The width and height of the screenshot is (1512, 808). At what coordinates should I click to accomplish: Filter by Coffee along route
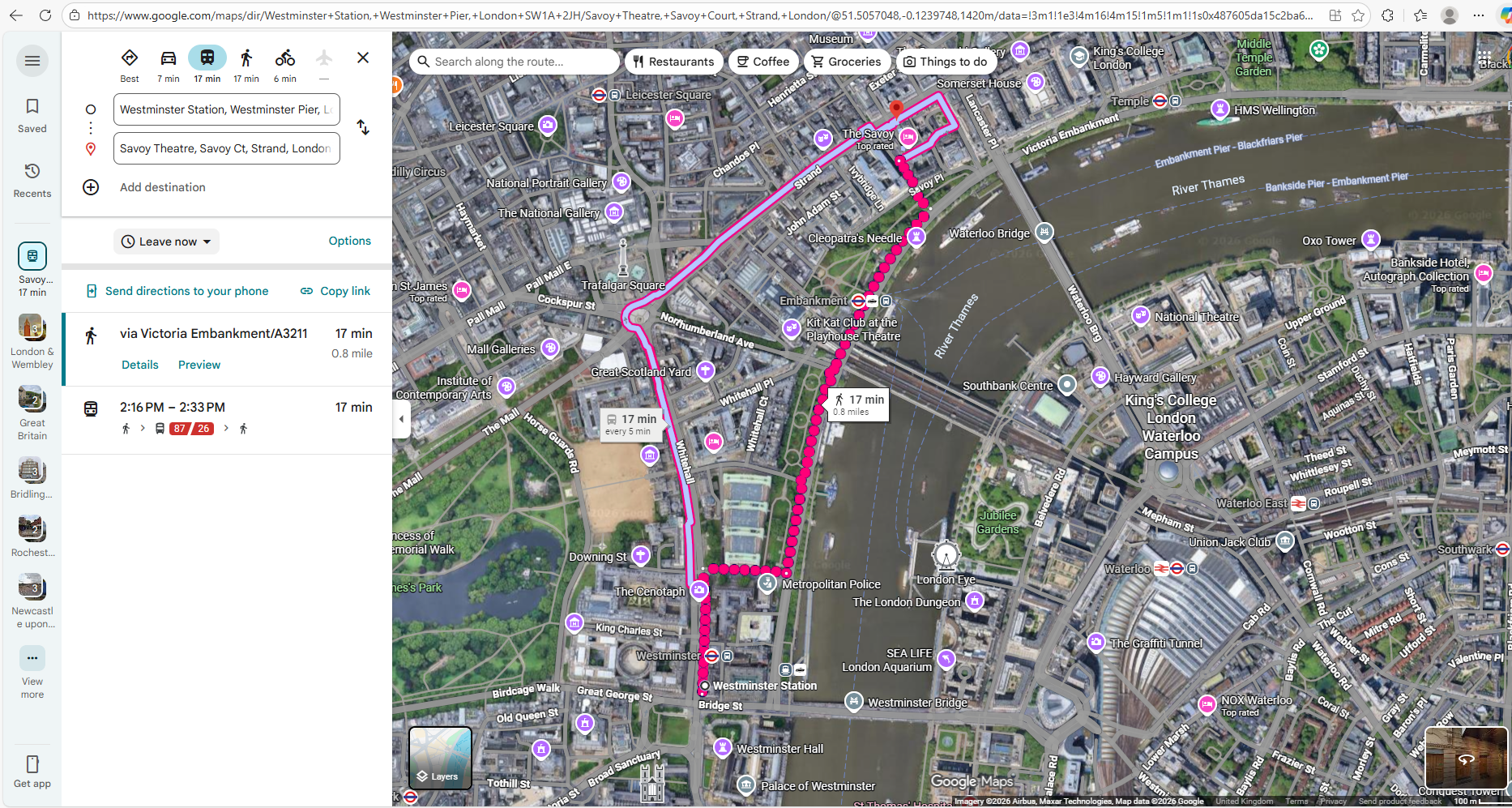[763, 62]
